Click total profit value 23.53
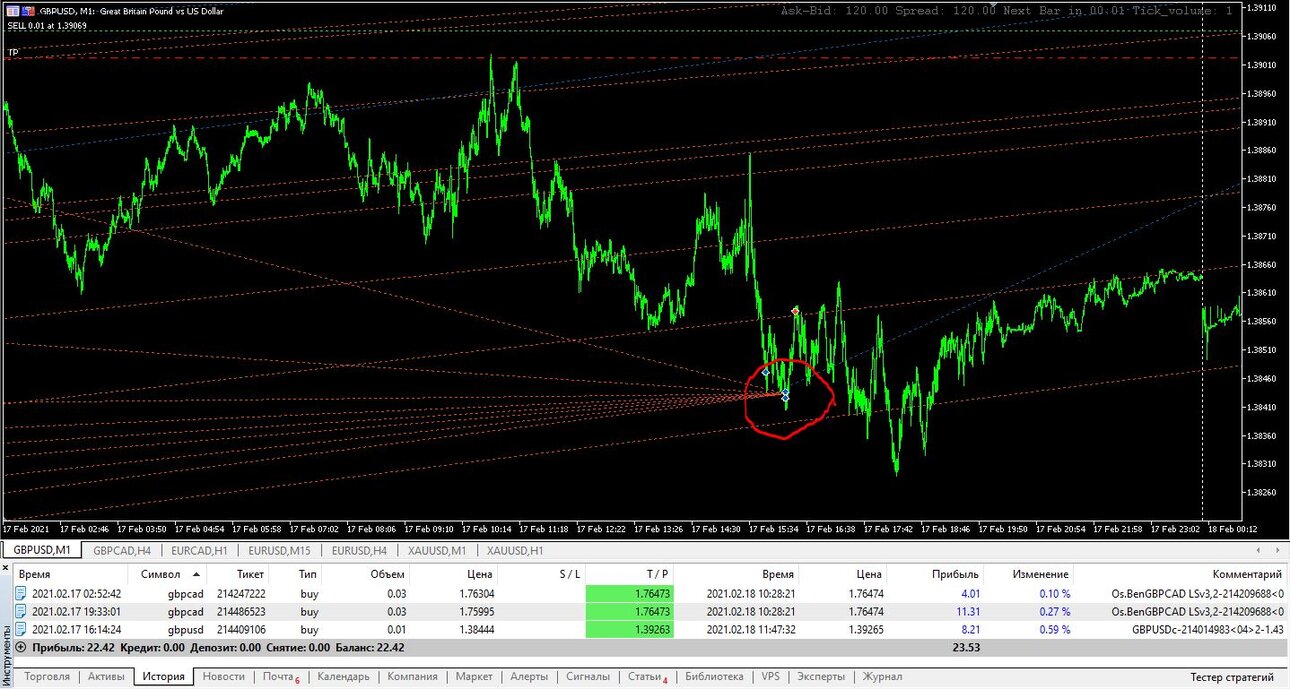Image resolution: width=1290 pixels, height=689 pixels. point(967,648)
